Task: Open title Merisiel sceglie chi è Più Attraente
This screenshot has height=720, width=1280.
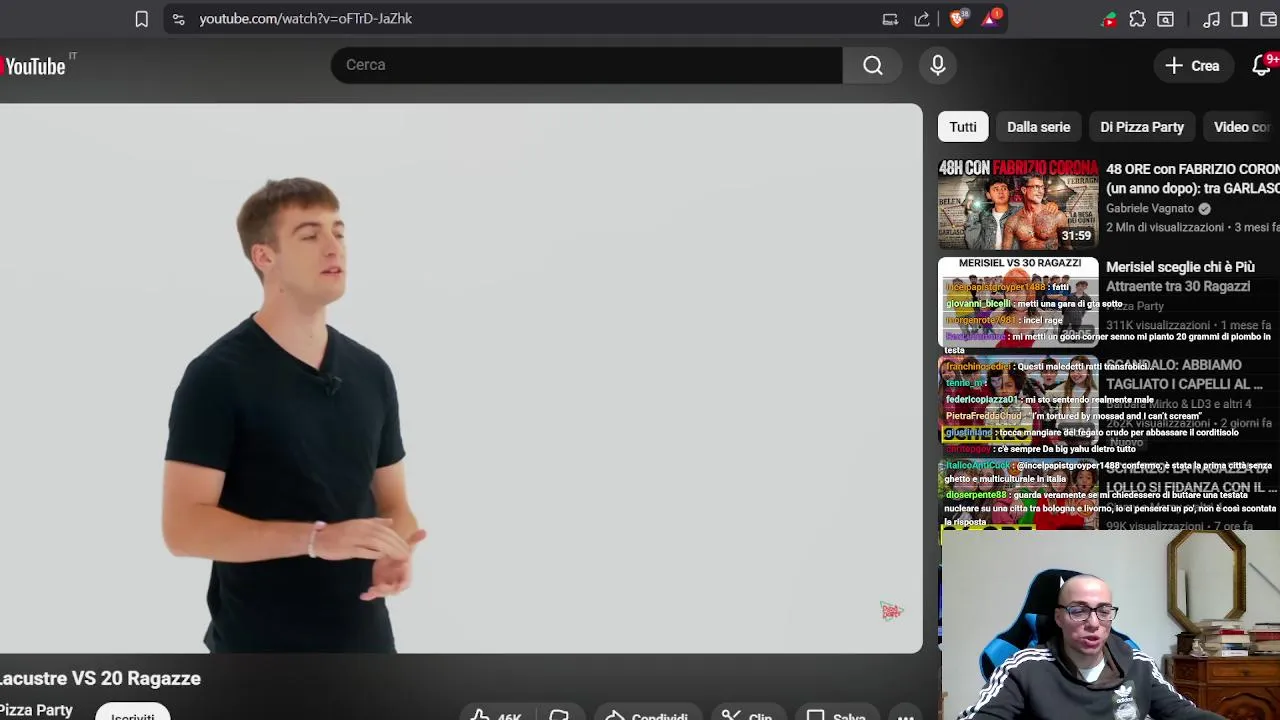Action: tap(1180, 277)
